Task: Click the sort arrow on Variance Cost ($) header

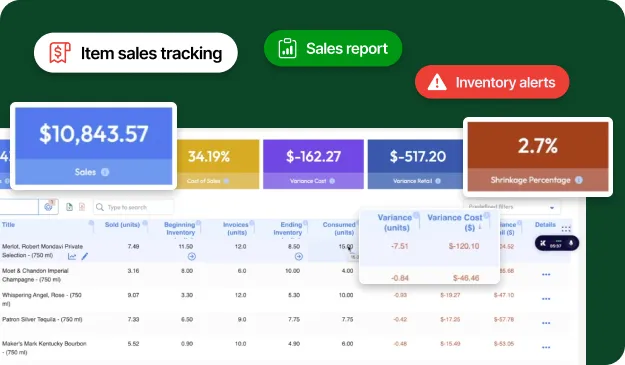Action: pyautogui.click(x=480, y=228)
